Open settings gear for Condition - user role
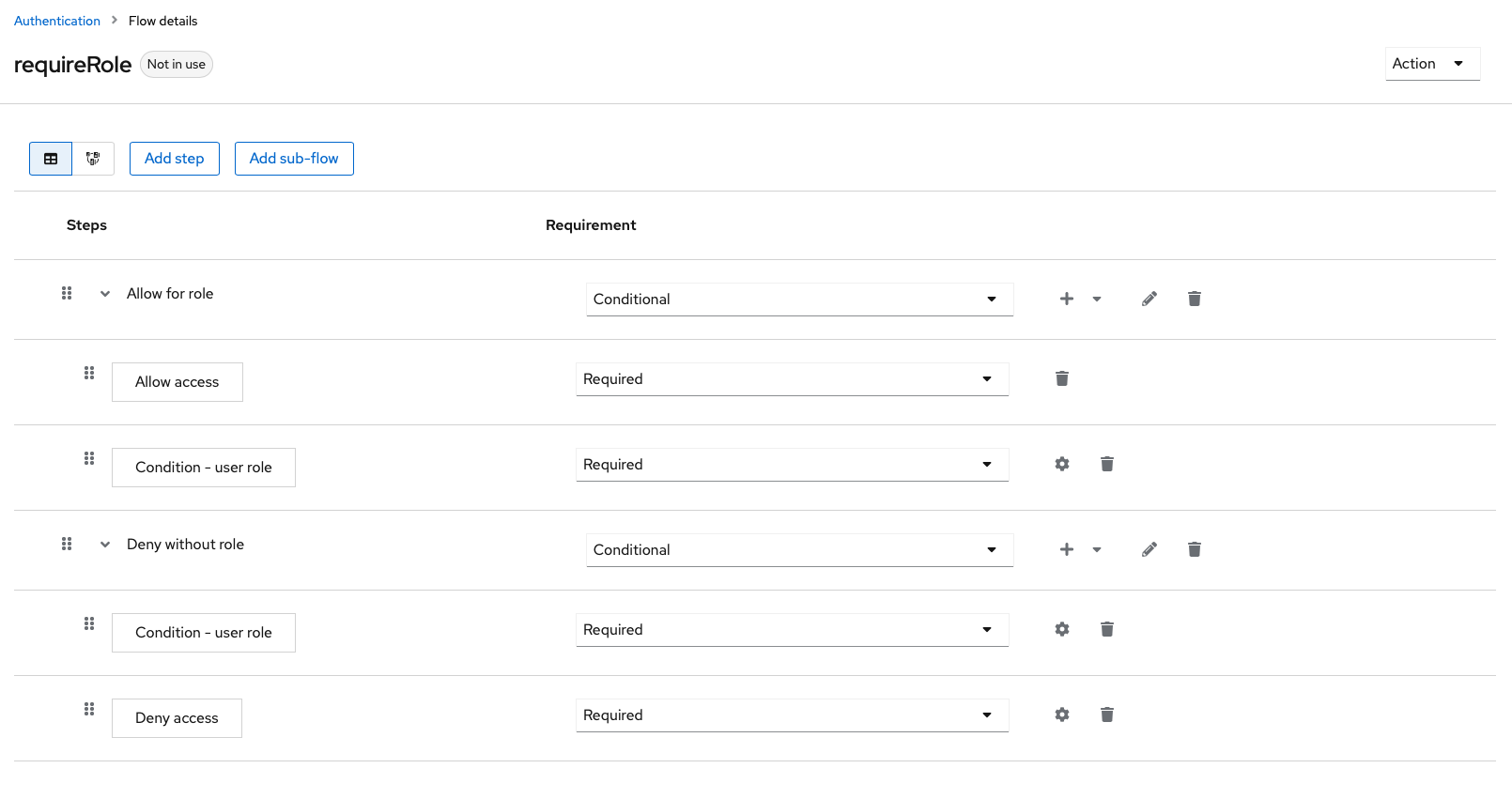The width and height of the screenshot is (1512, 799). click(1061, 464)
